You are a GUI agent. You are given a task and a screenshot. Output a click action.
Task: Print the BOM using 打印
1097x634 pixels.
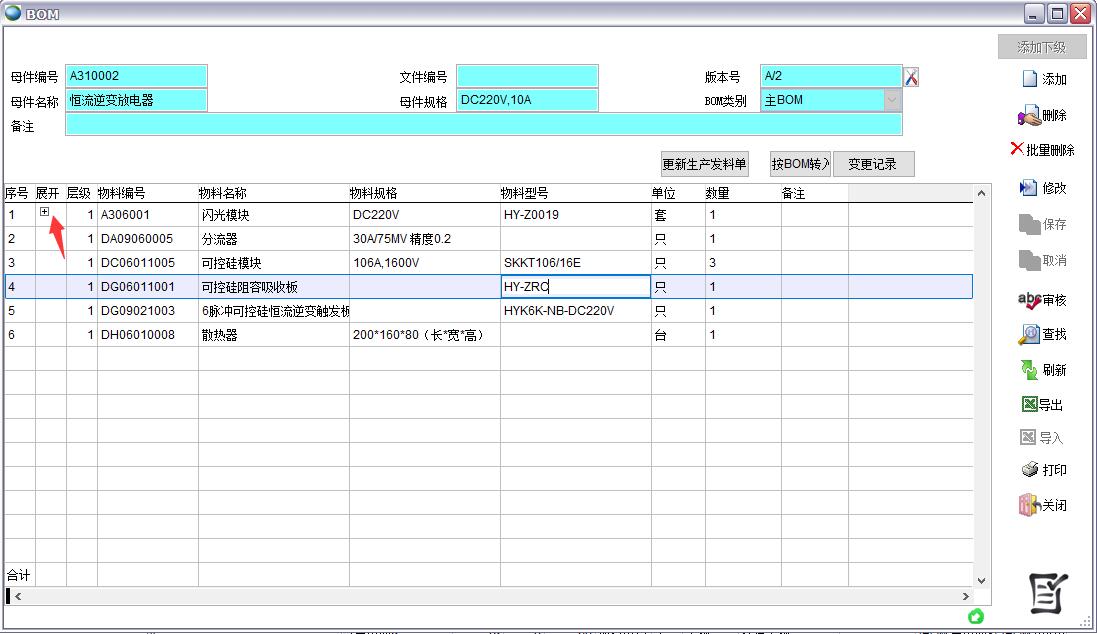pyautogui.click(x=1043, y=470)
